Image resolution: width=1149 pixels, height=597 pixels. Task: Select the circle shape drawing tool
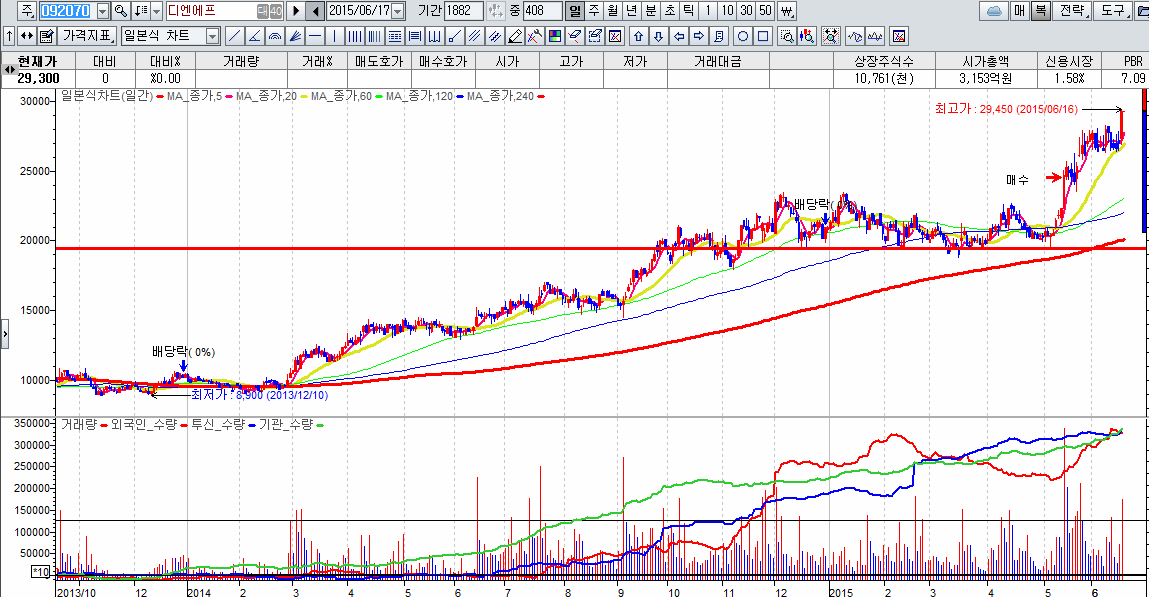pyautogui.click(x=743, y=36)
